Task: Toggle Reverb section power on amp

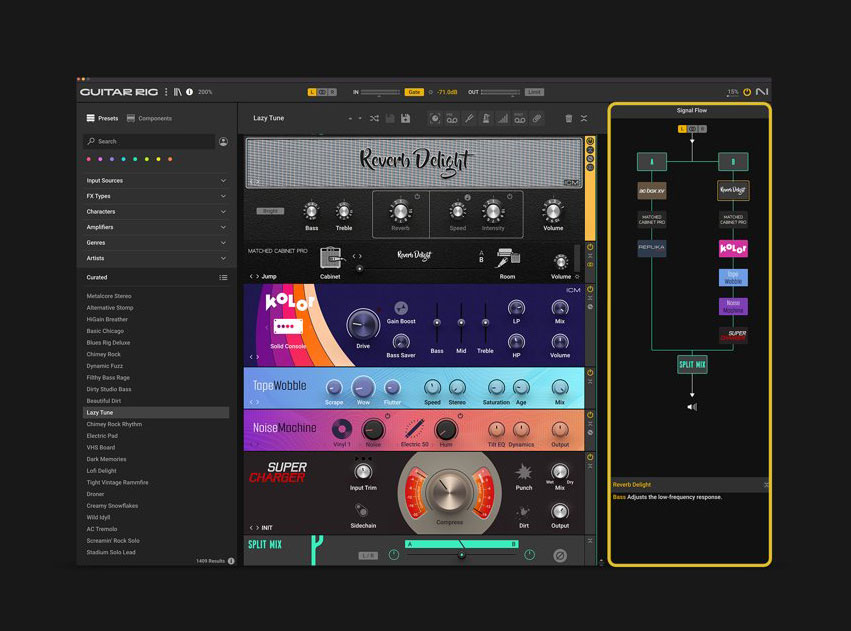Action: coord(417,196)
